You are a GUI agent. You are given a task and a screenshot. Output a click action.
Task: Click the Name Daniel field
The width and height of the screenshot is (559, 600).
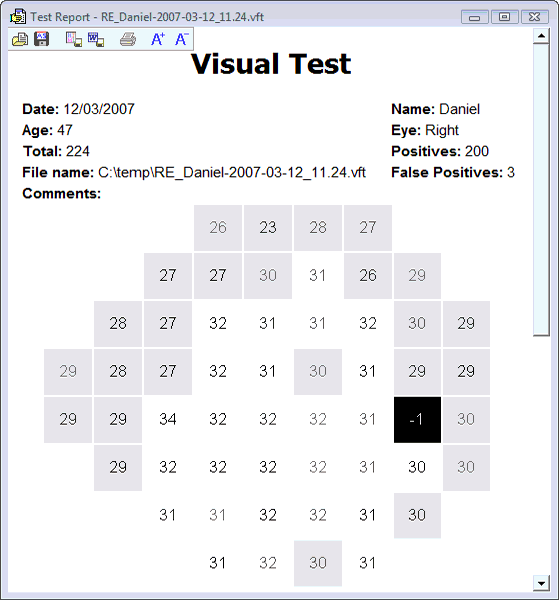coord(435,109)
